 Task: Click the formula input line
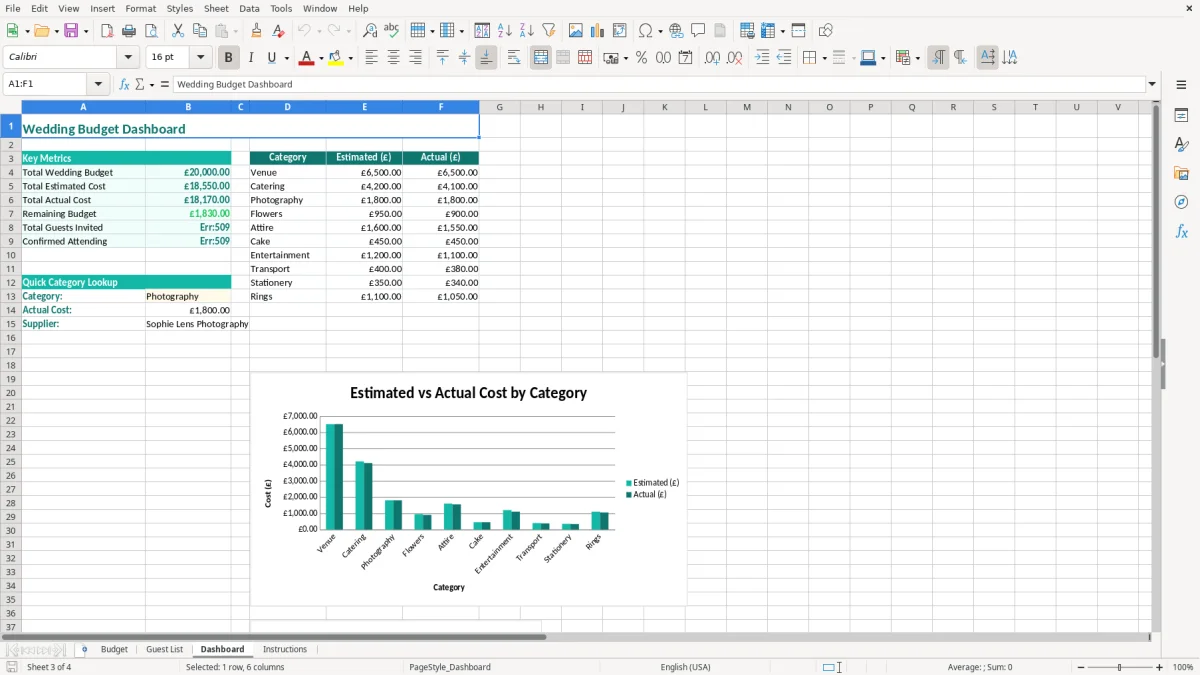pyautogui.click(x=658, y=84)
